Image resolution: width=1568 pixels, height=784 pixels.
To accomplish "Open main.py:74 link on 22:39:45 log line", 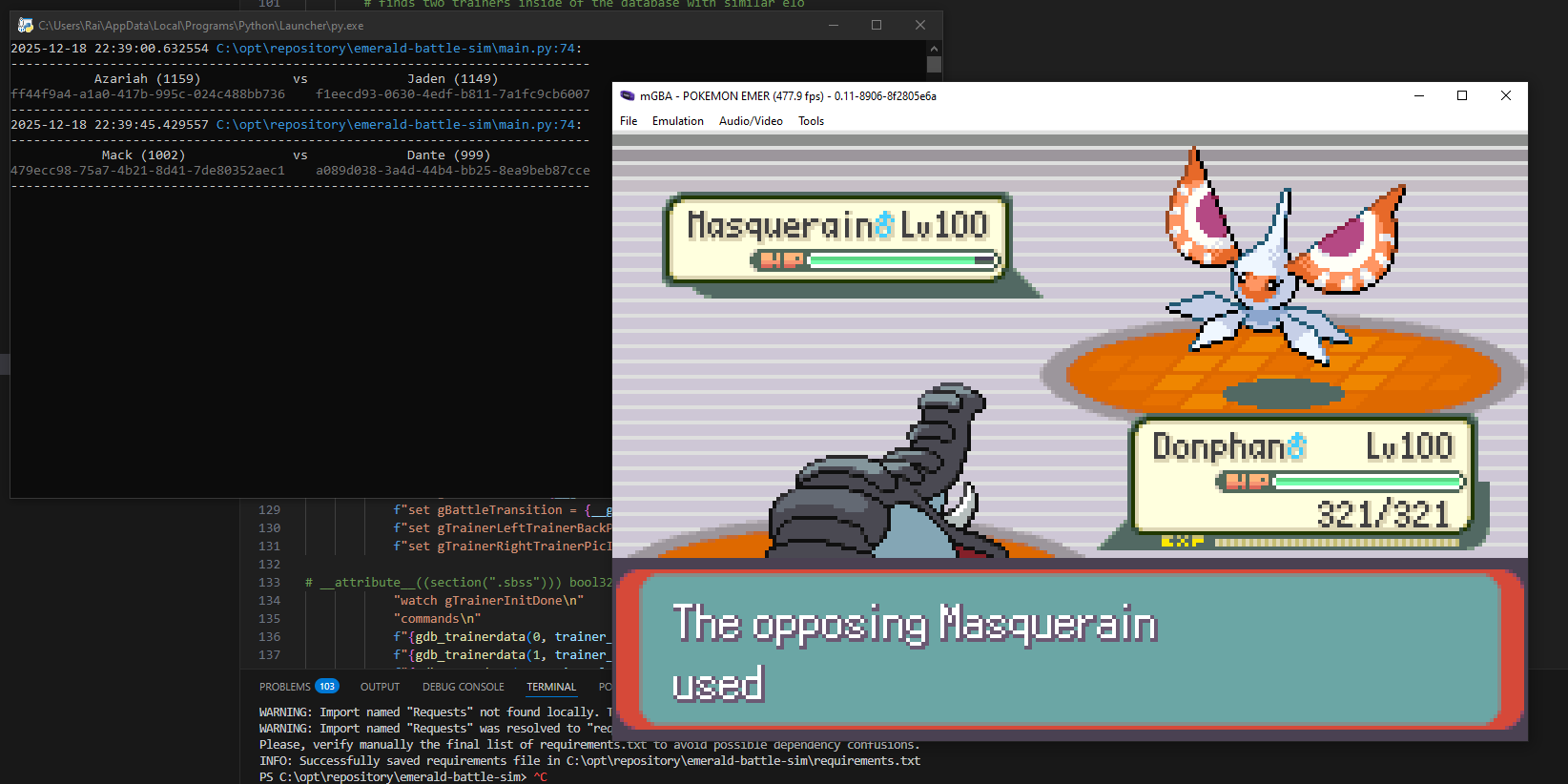I will click(x=396, y=125).
